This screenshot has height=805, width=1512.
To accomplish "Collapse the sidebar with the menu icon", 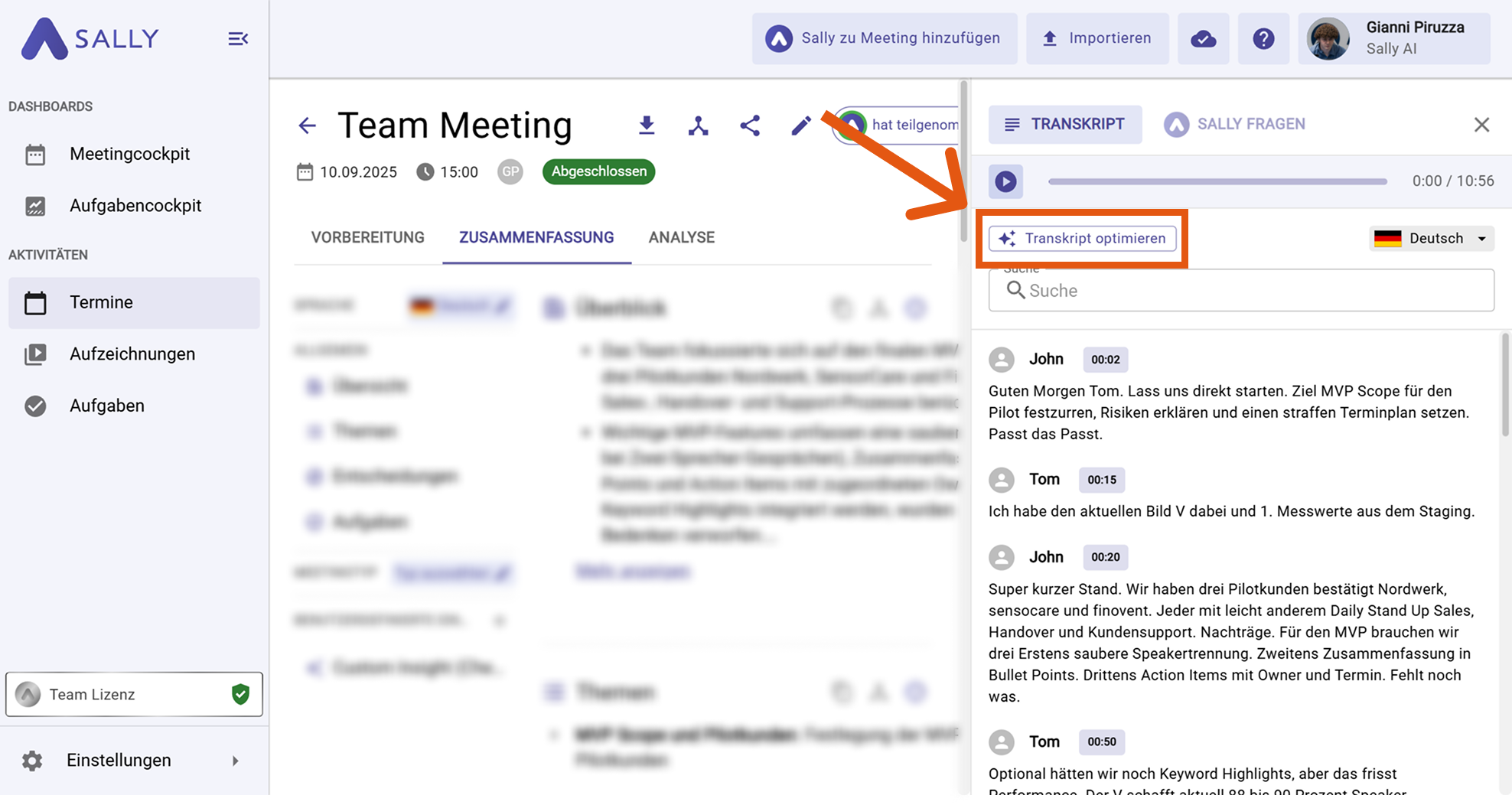I will (238, 38).
